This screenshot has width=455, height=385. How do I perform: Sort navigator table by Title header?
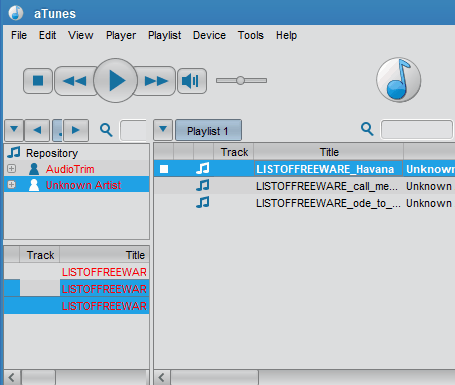tap(104, 255)
